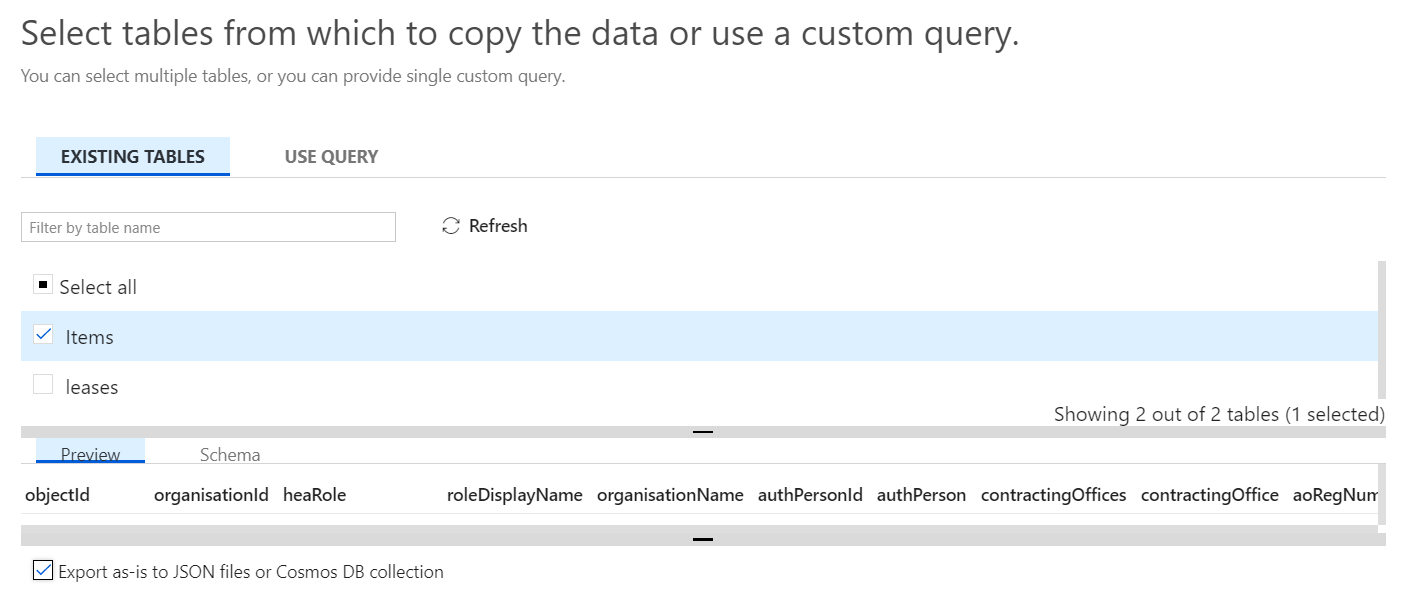Viewport: 1402px width, 607px height.
Task: Check the leases table checkbox
Action: point(43,385)
